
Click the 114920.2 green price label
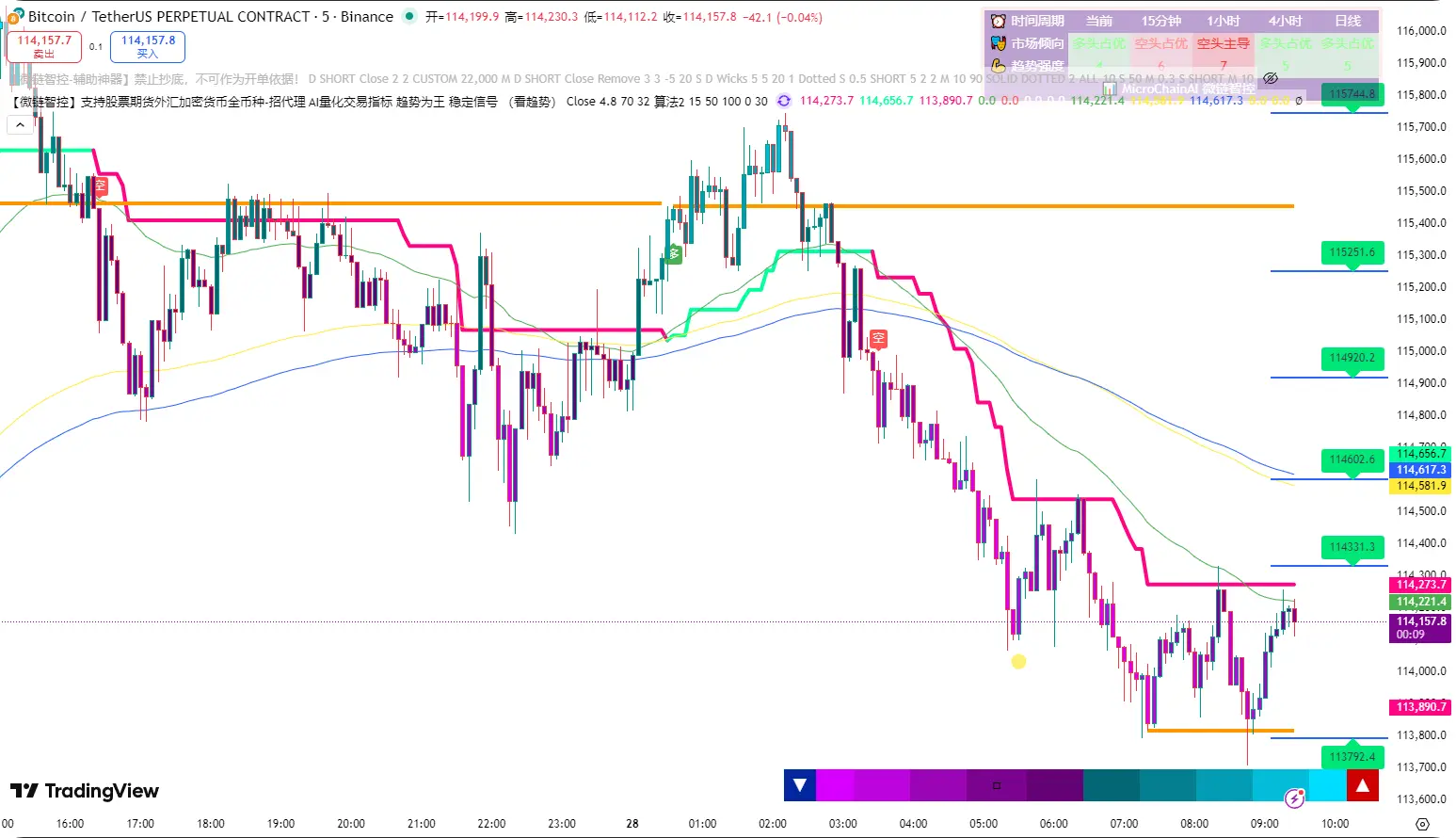click(x=1353, y=358)
